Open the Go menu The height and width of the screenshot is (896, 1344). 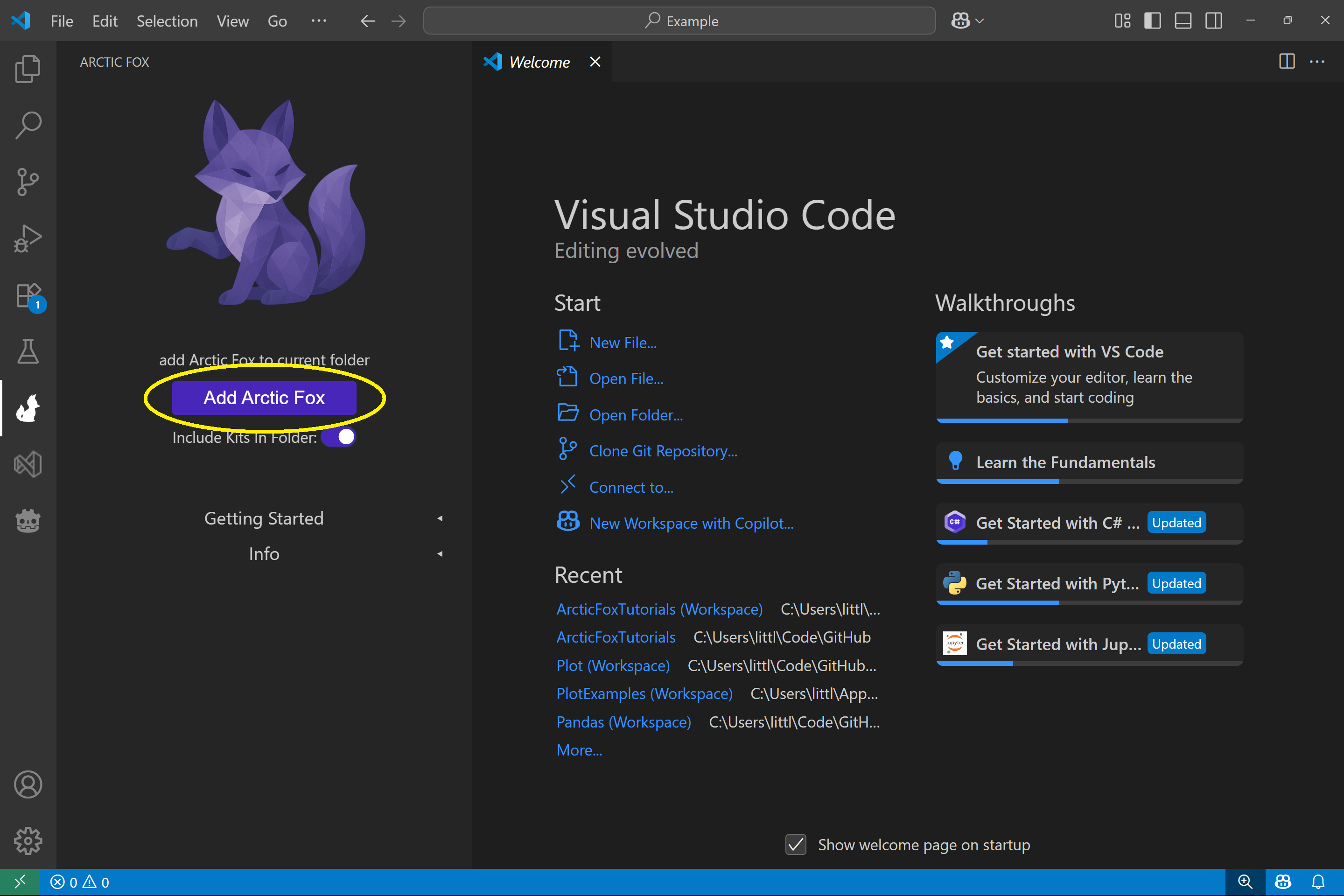[277, 21]
